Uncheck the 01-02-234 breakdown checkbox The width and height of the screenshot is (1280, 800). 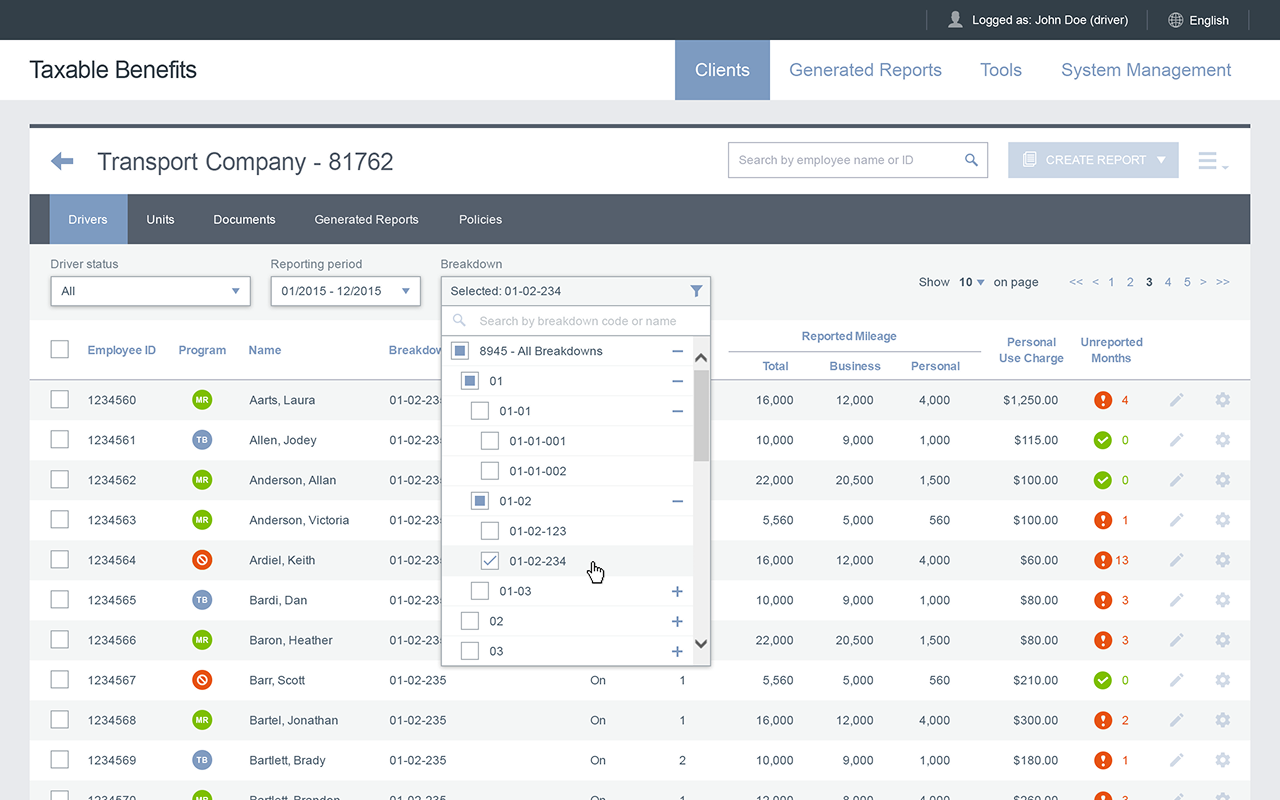pyautogui.click(x=490, y=561)
